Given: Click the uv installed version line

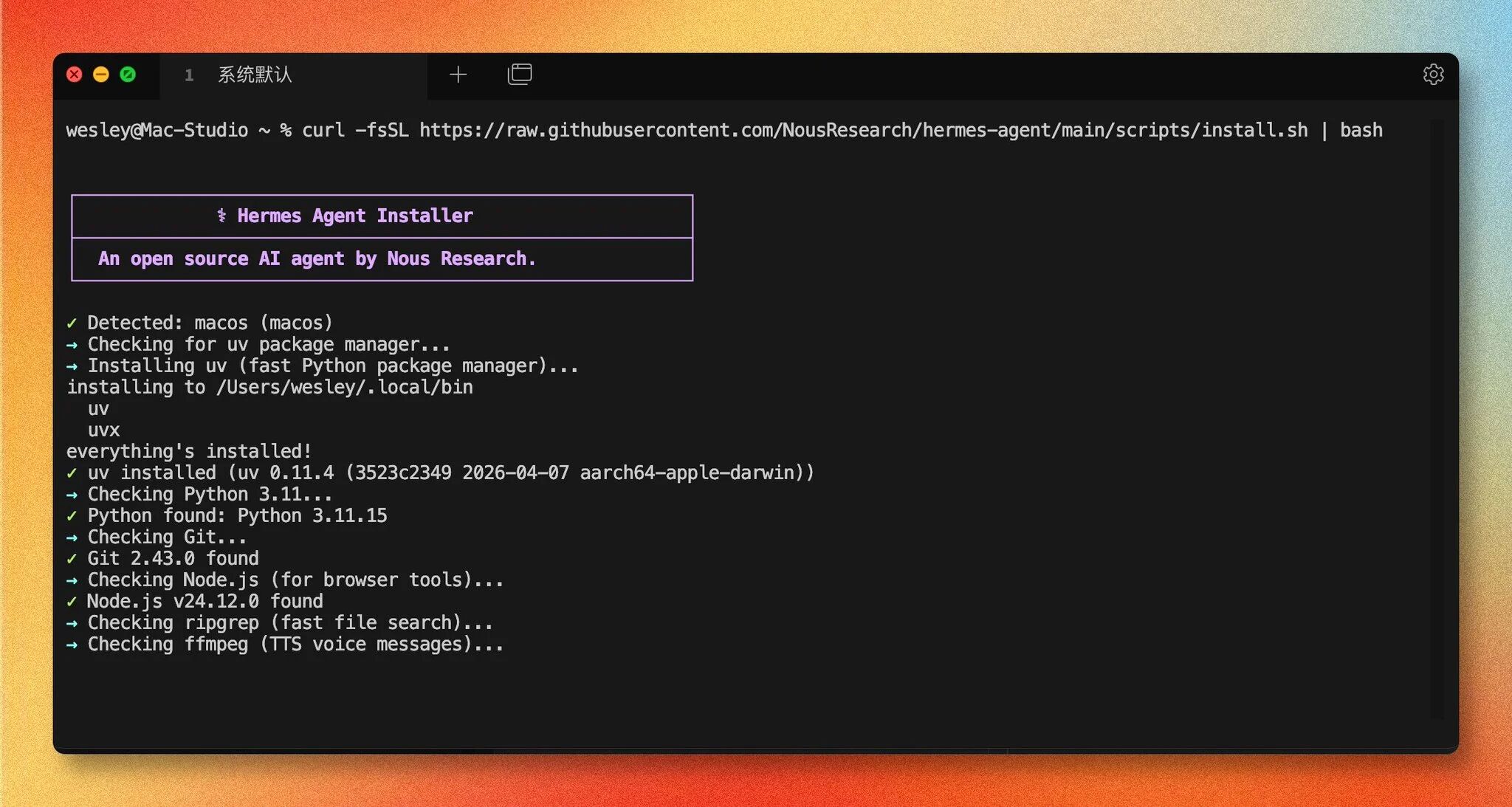Looking at the screenshot, I should (450, 473).
